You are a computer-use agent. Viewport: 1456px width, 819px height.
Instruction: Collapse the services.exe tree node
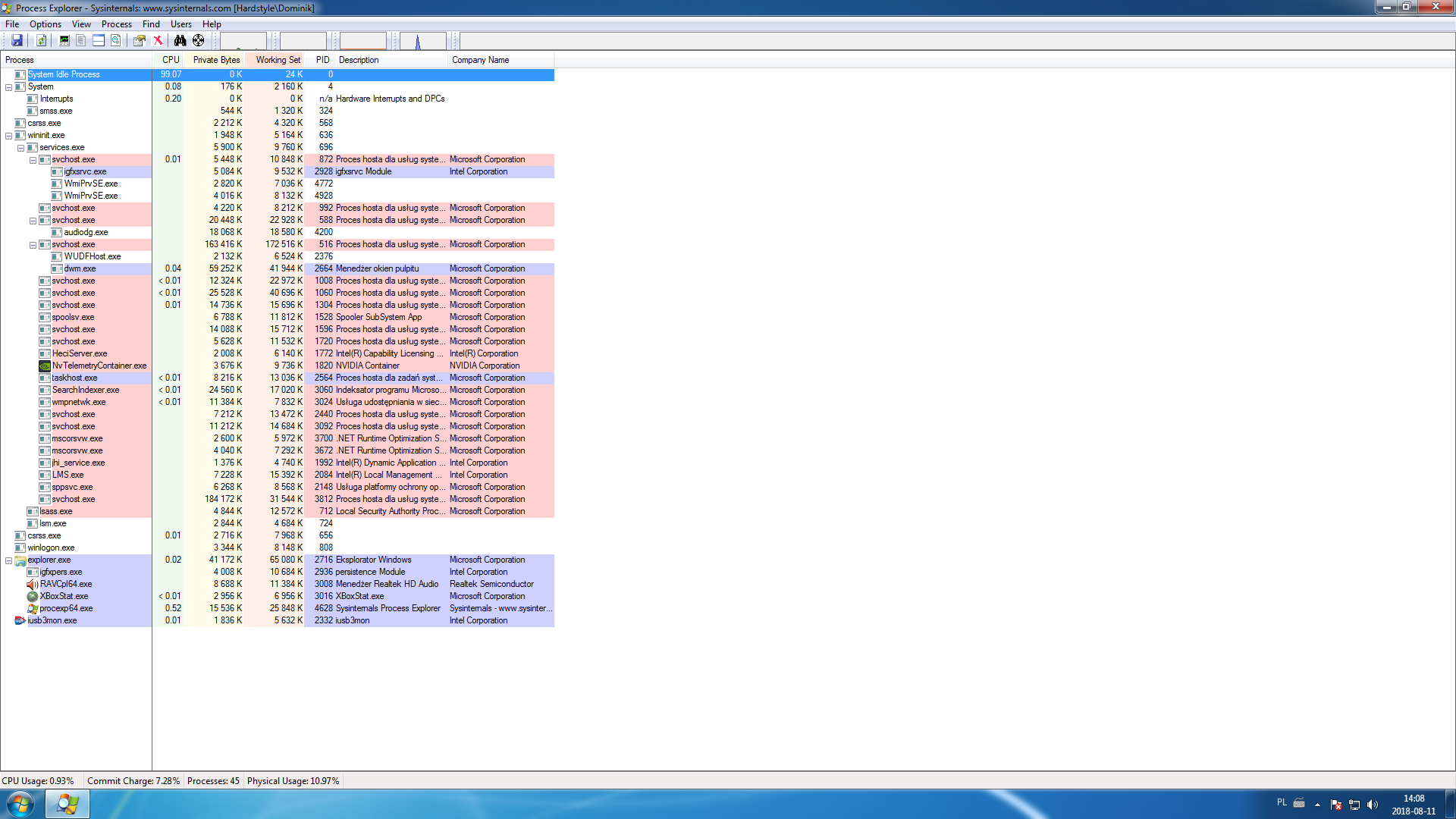coord(21,148)
